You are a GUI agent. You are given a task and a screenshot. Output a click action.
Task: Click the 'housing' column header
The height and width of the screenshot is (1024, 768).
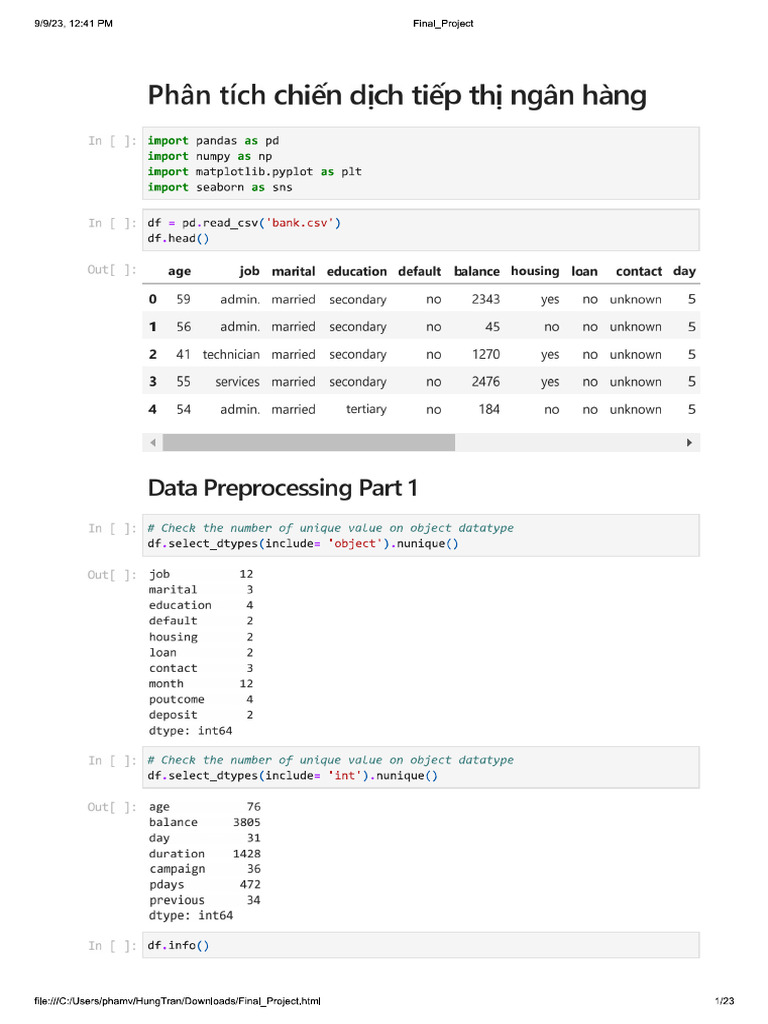click(x=535, y=271)
